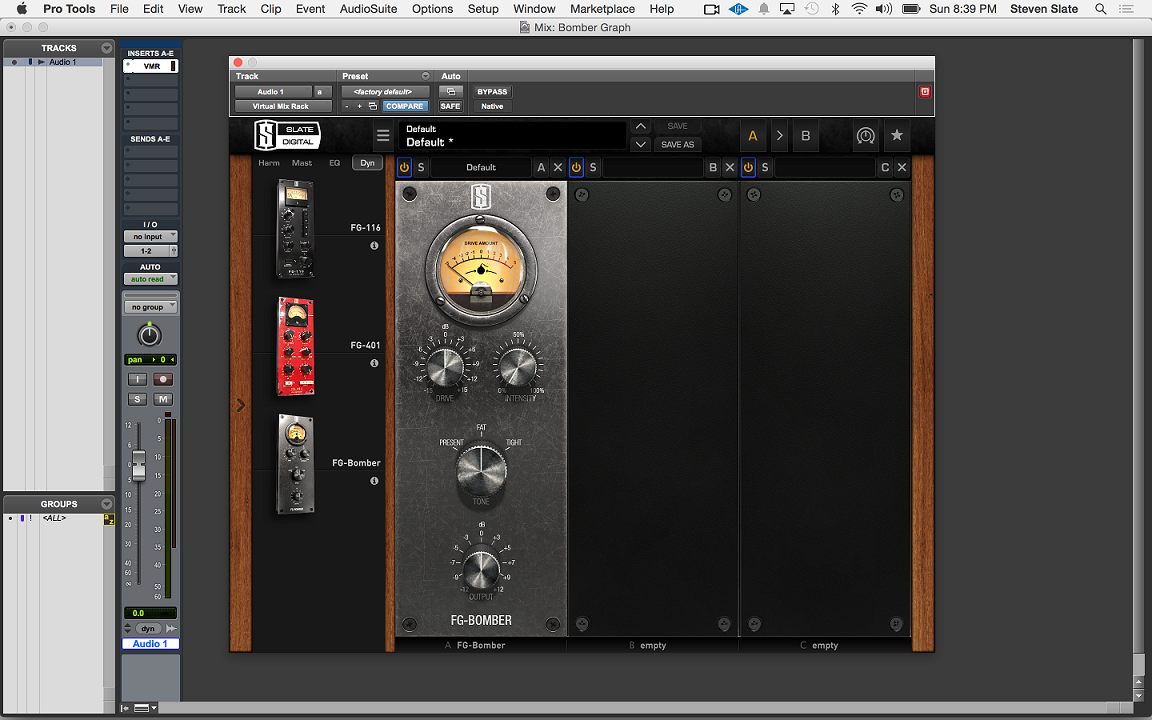This screenshot has height=720, width=1152.
Task: Click the Audio 1 volume fader
Action: click(x=139, y=464)
